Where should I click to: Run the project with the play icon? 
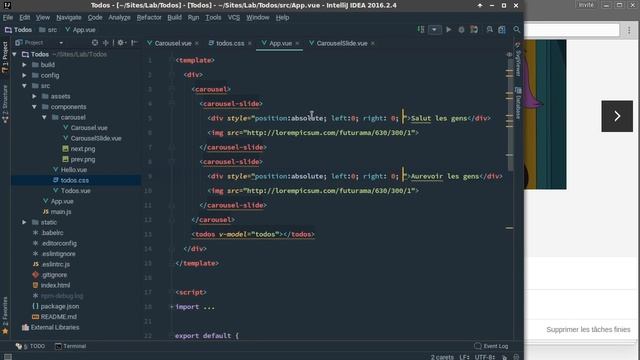(449, 29)
